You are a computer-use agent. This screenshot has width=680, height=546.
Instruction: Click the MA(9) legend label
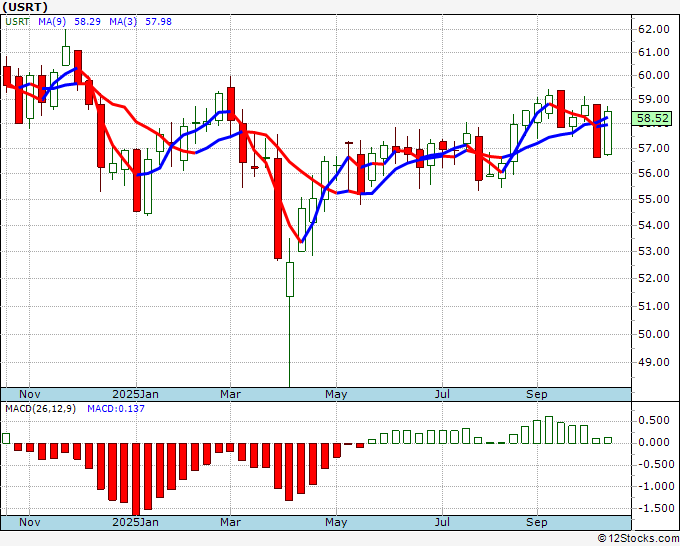point(52,21)
